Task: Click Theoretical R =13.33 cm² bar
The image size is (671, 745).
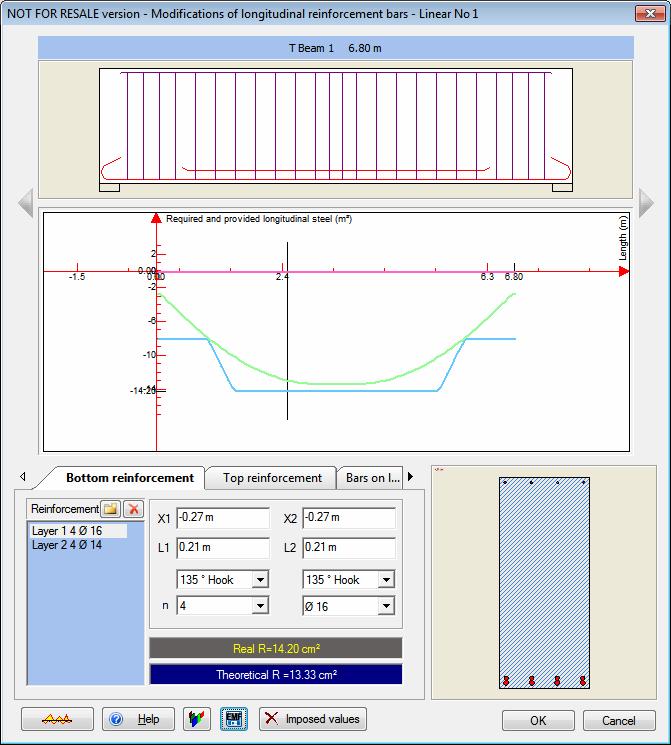Action: tap(276, 675)
